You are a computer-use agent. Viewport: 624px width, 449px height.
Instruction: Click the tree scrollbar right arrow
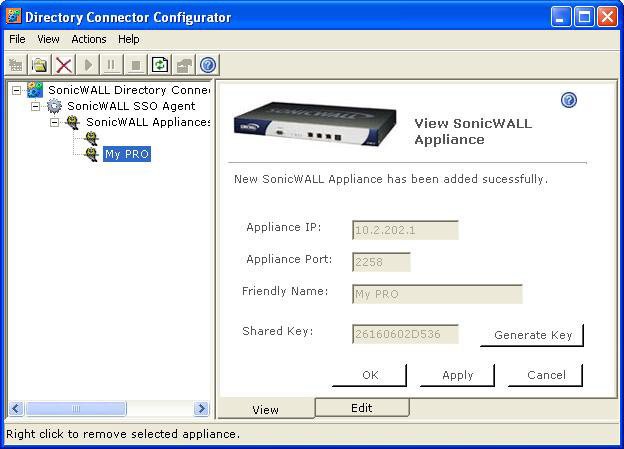click(201, 408)
